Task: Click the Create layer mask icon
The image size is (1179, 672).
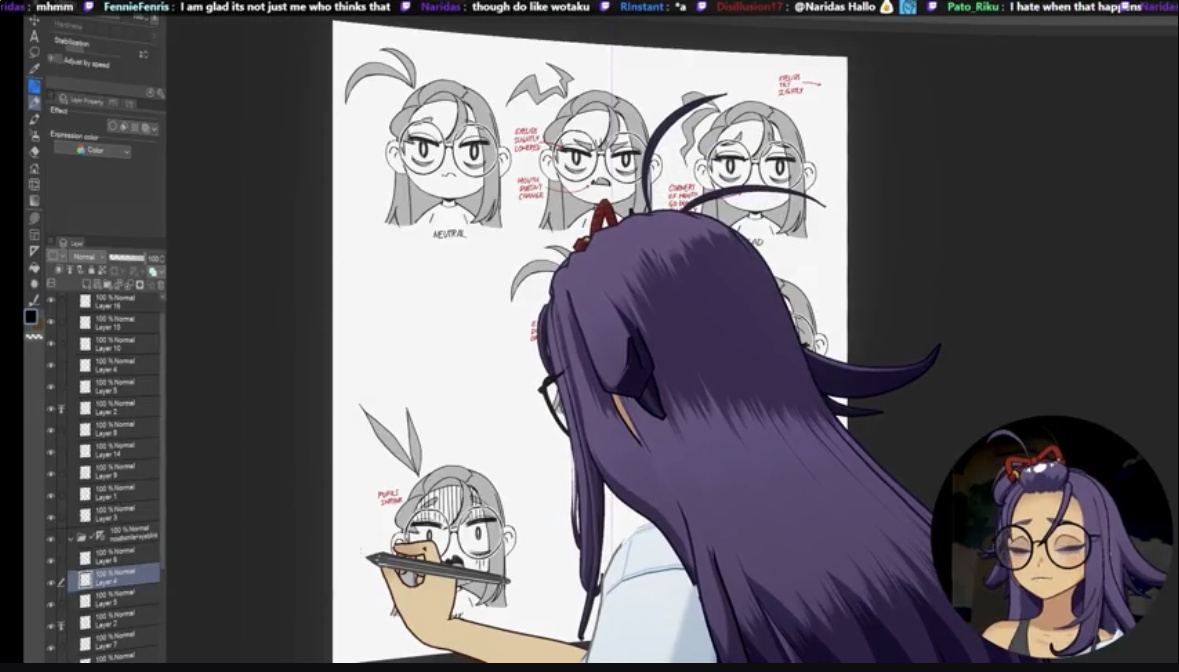Action: point(140,285)
